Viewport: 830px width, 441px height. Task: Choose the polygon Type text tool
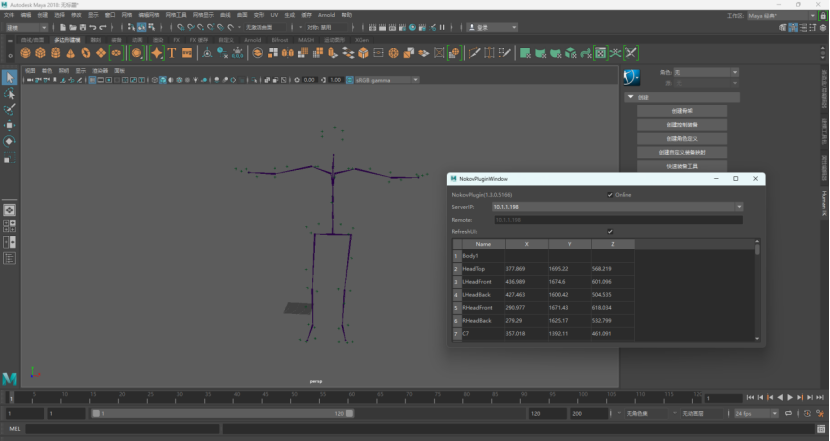click(172, 53)
